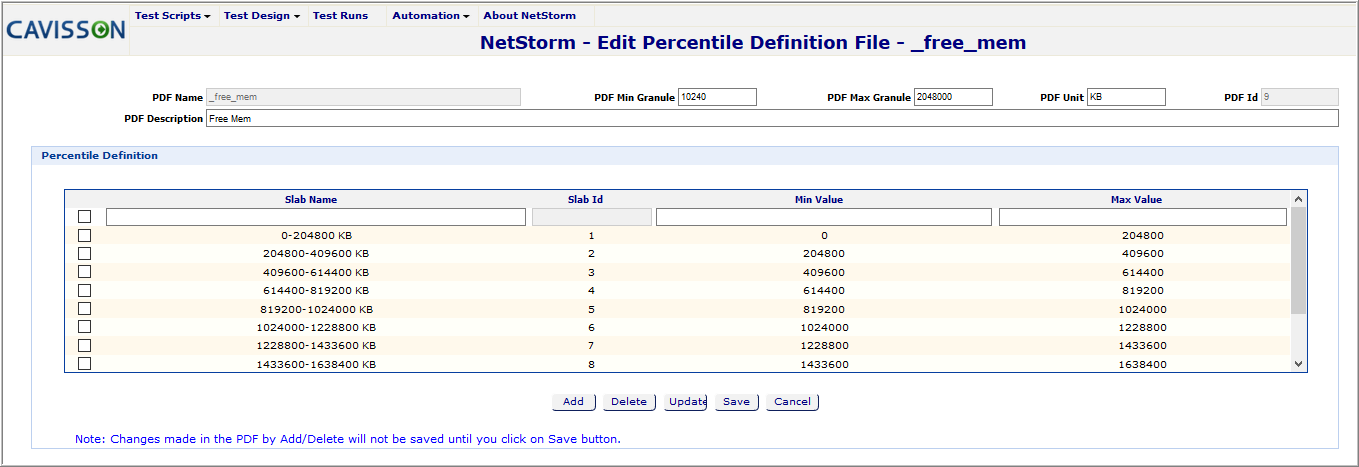The width and height of the screenshot is (1359, 467).
Task: Select checkbox for 0-204800 KB slab
Action: [x=84, y=235]
